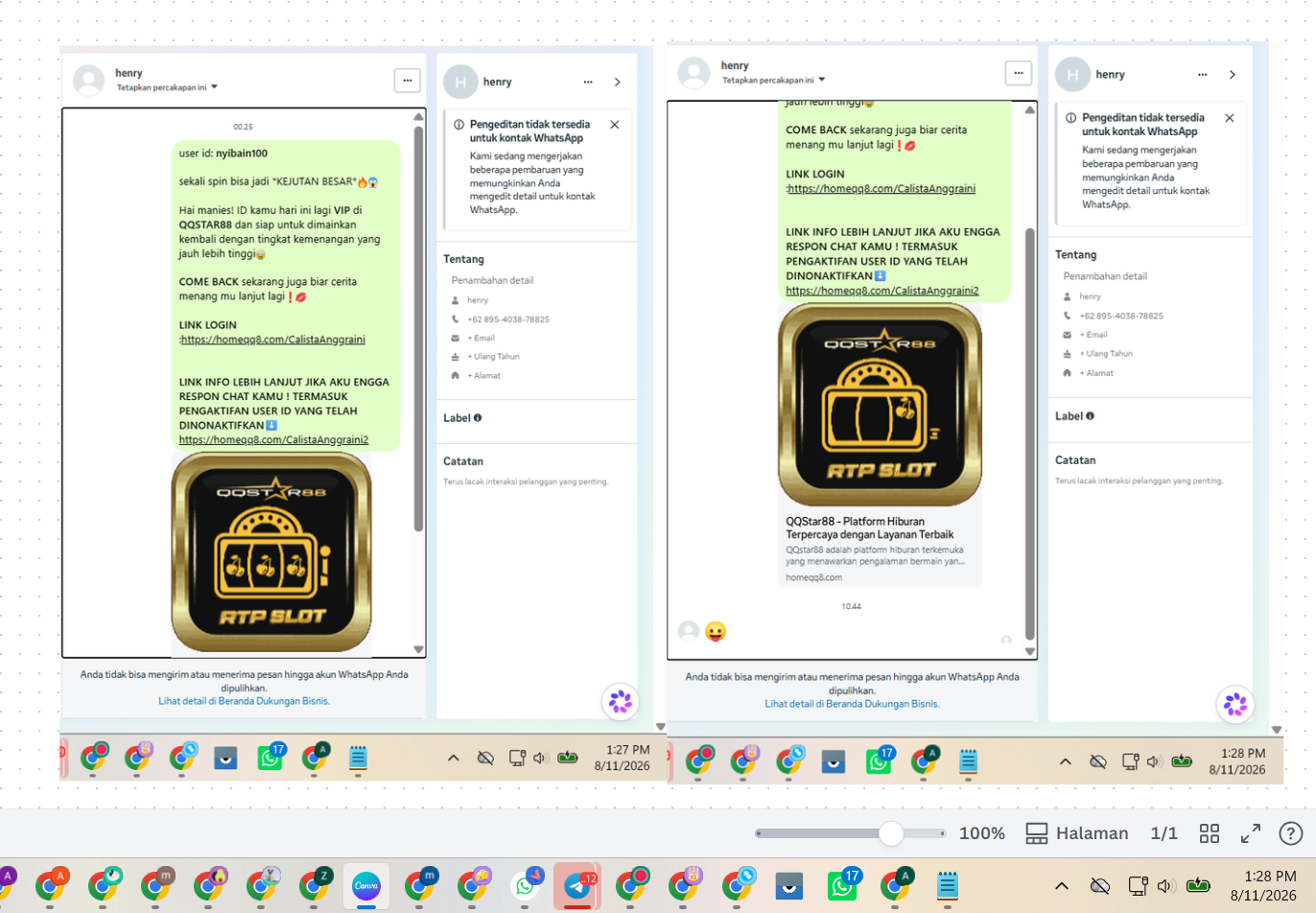Show hidden tray icons in real taskbar

(1062, 885)
